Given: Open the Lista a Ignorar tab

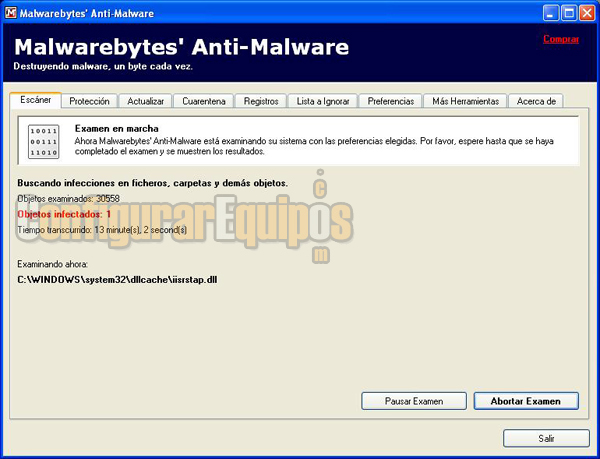Looking at the screenshot, I should [x=323, y=101].
